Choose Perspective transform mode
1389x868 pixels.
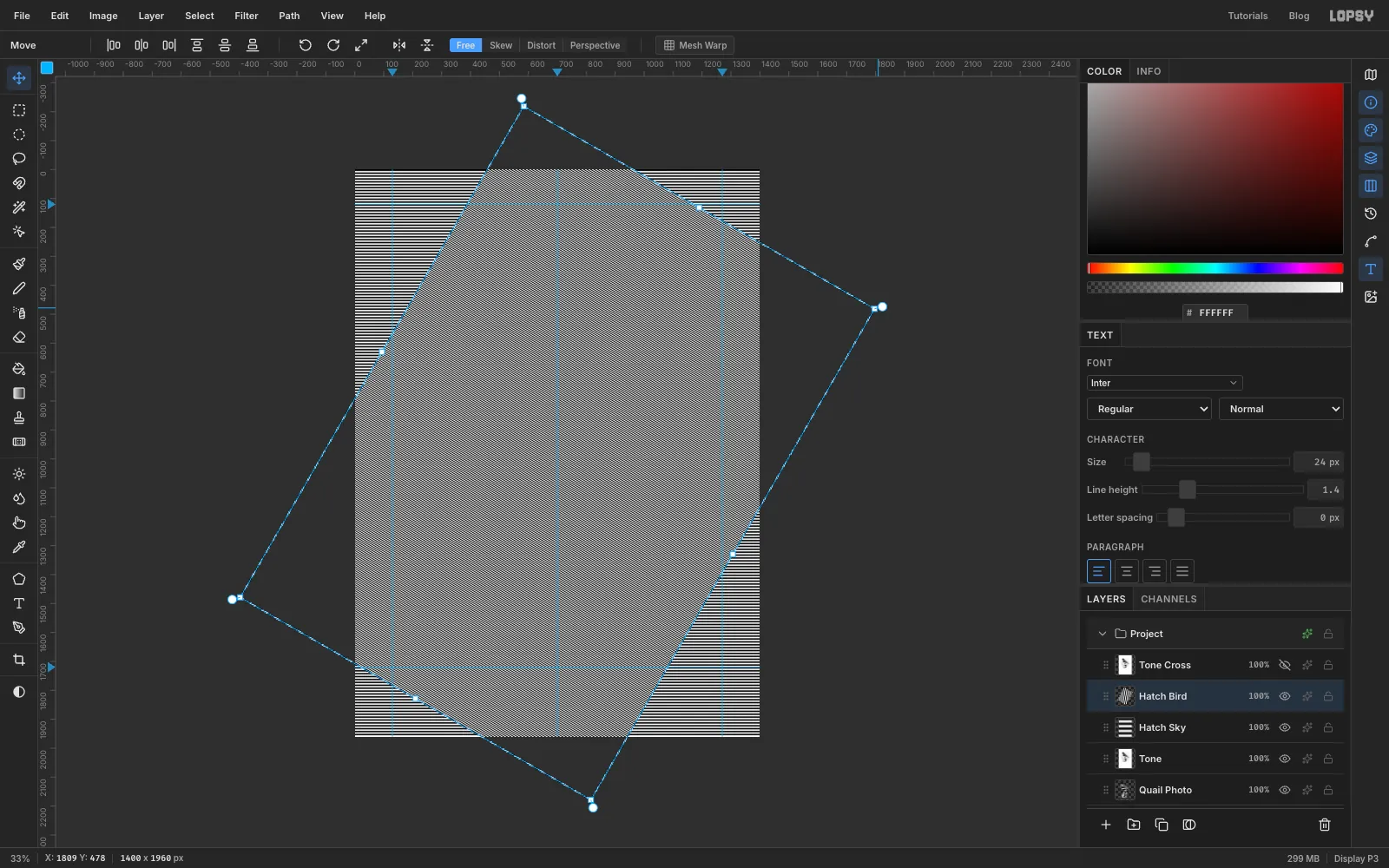(595, 45)
